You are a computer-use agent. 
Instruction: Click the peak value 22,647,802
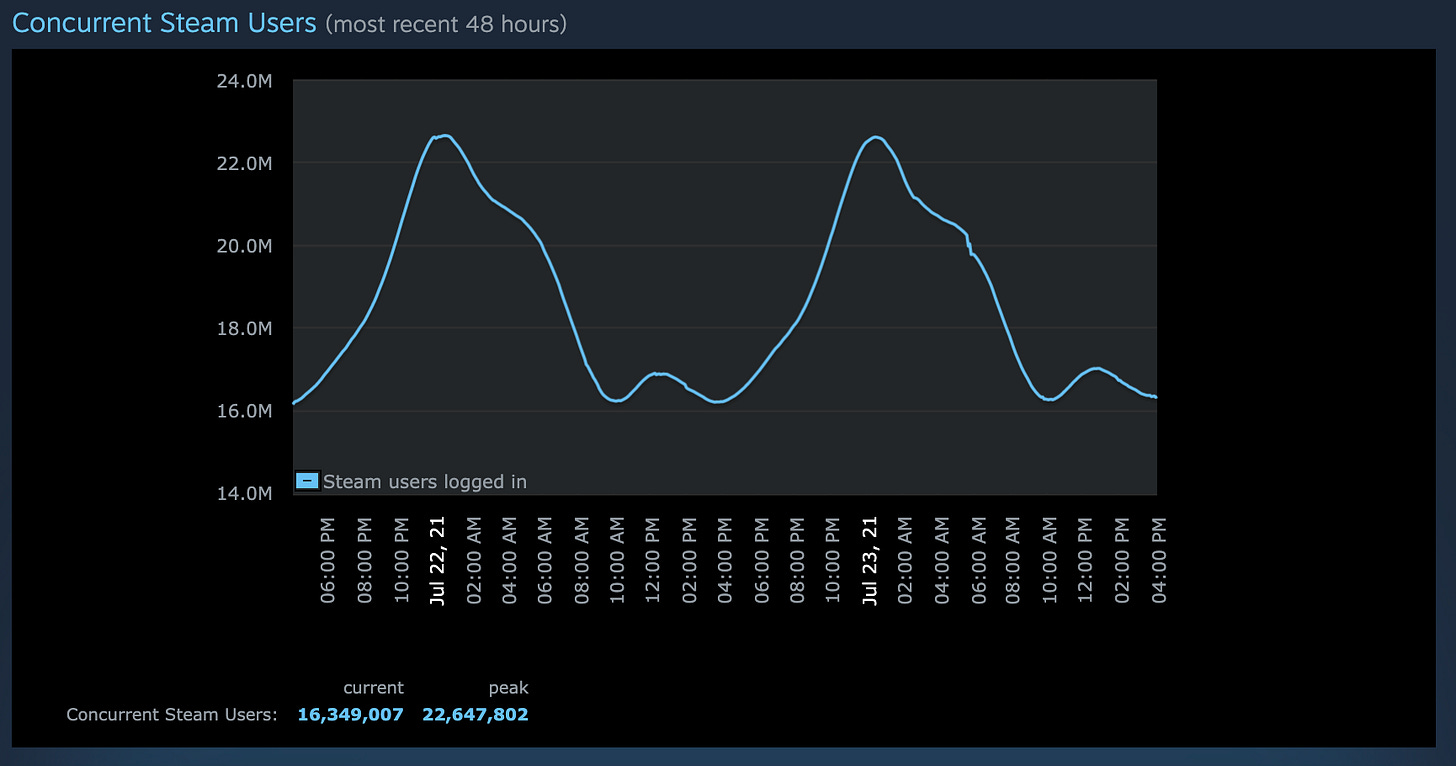(475, 714)
